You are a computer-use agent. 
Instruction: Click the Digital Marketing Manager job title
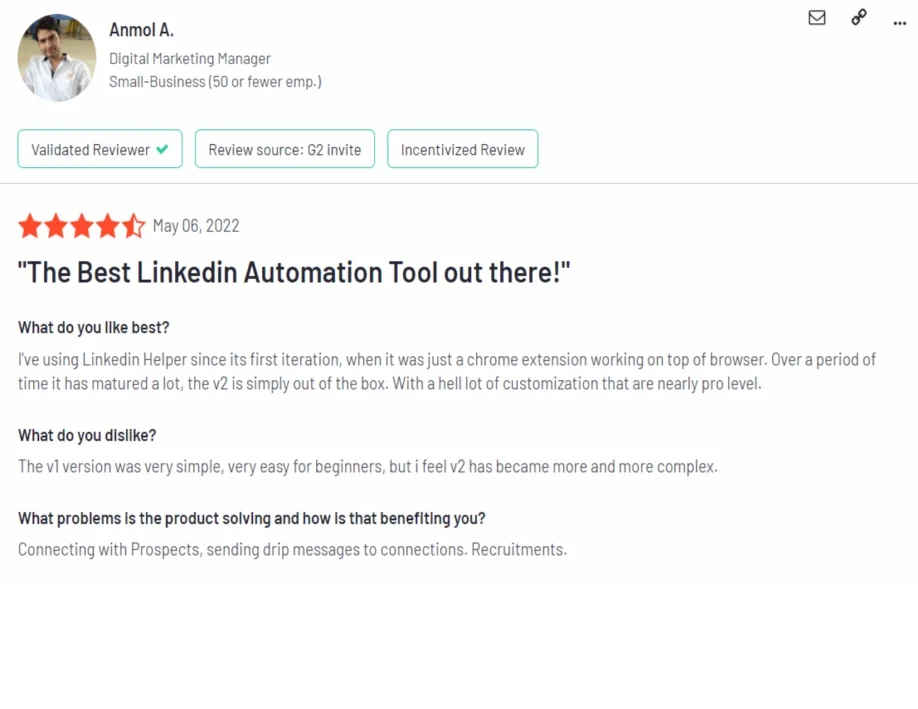click(190, 58)
